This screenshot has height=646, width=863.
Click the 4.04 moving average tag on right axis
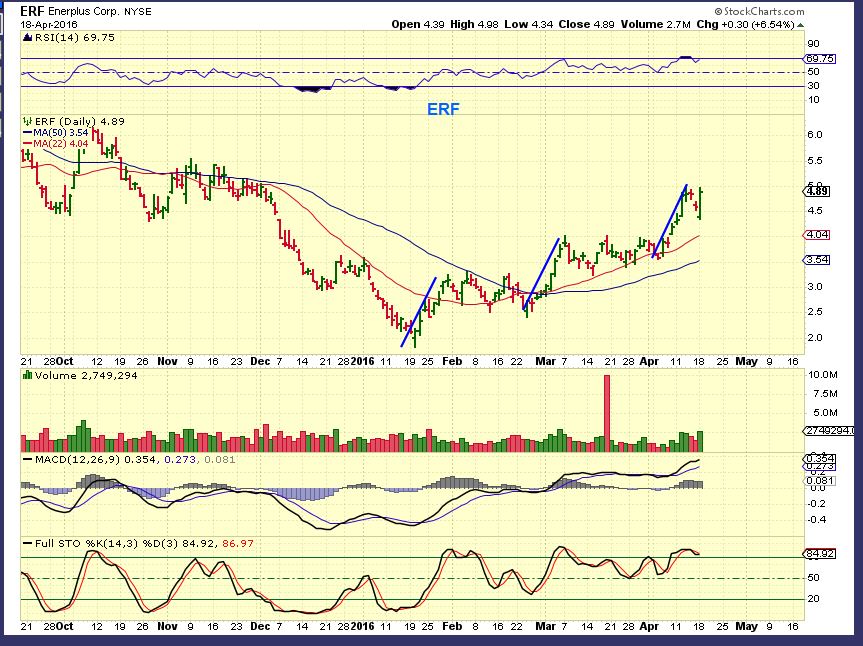point(817,234)
